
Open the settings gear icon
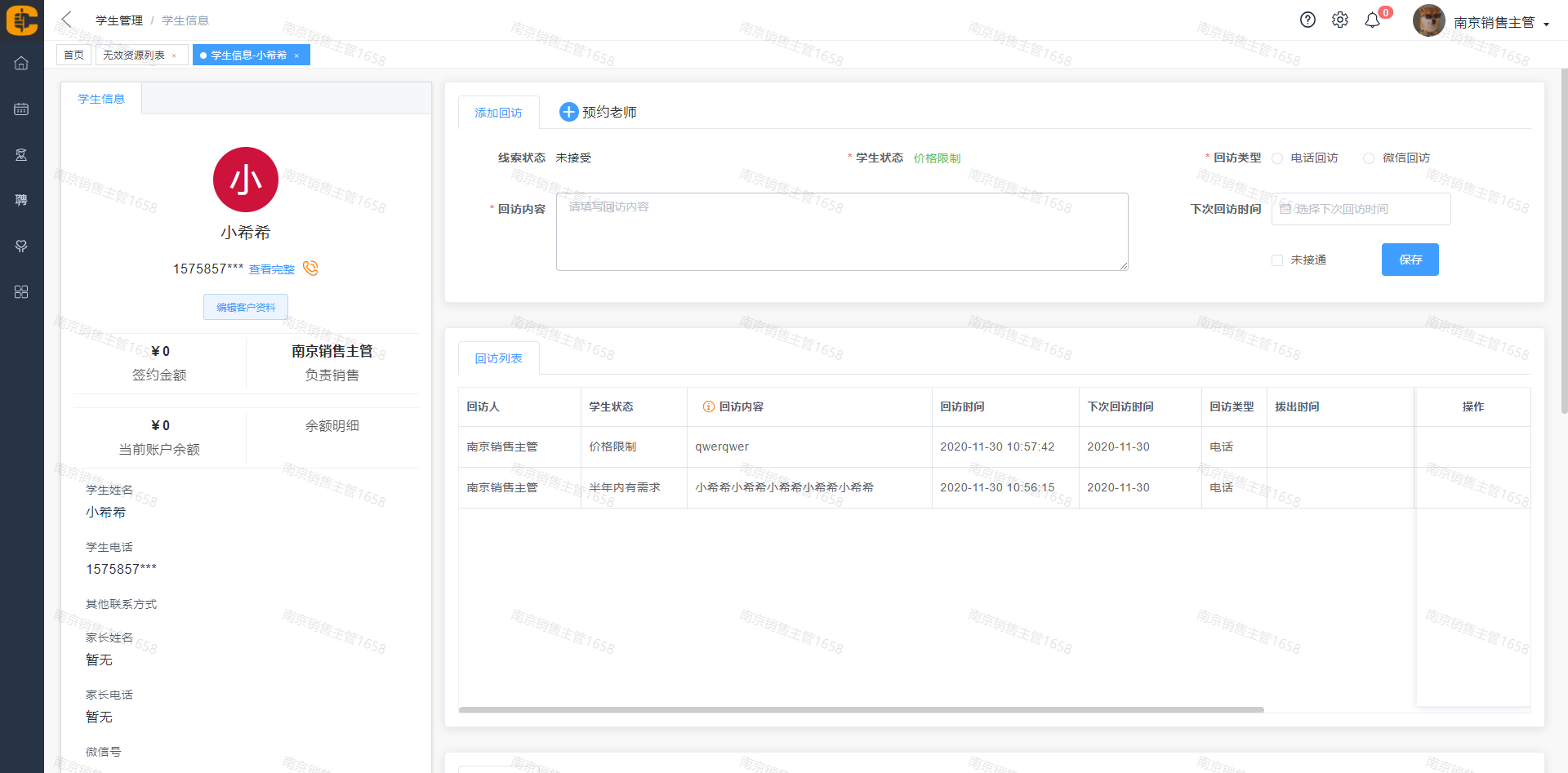(x=1340, y=20)
